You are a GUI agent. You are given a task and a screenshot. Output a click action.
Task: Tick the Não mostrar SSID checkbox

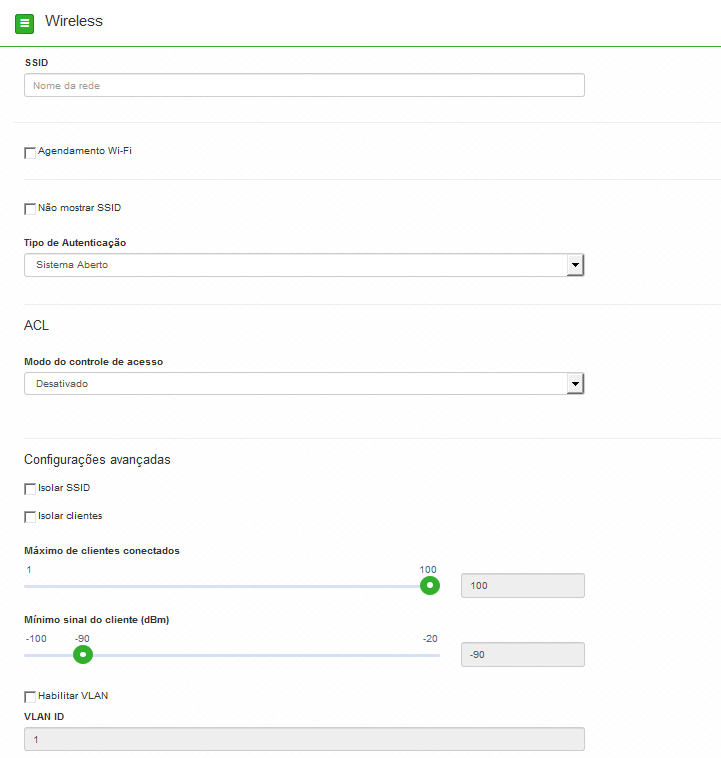(30, 209)
